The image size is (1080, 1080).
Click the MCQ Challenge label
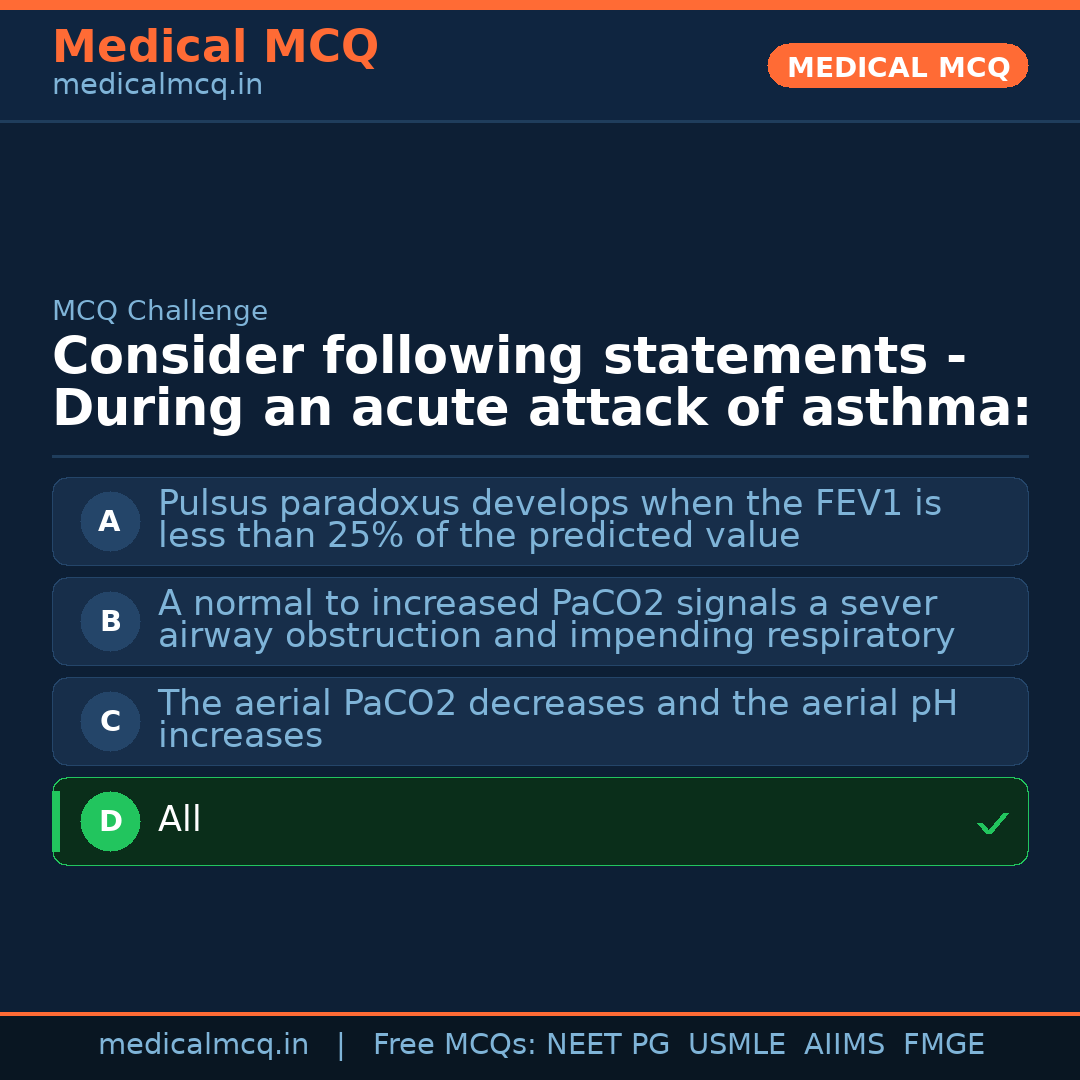(160, 311)
